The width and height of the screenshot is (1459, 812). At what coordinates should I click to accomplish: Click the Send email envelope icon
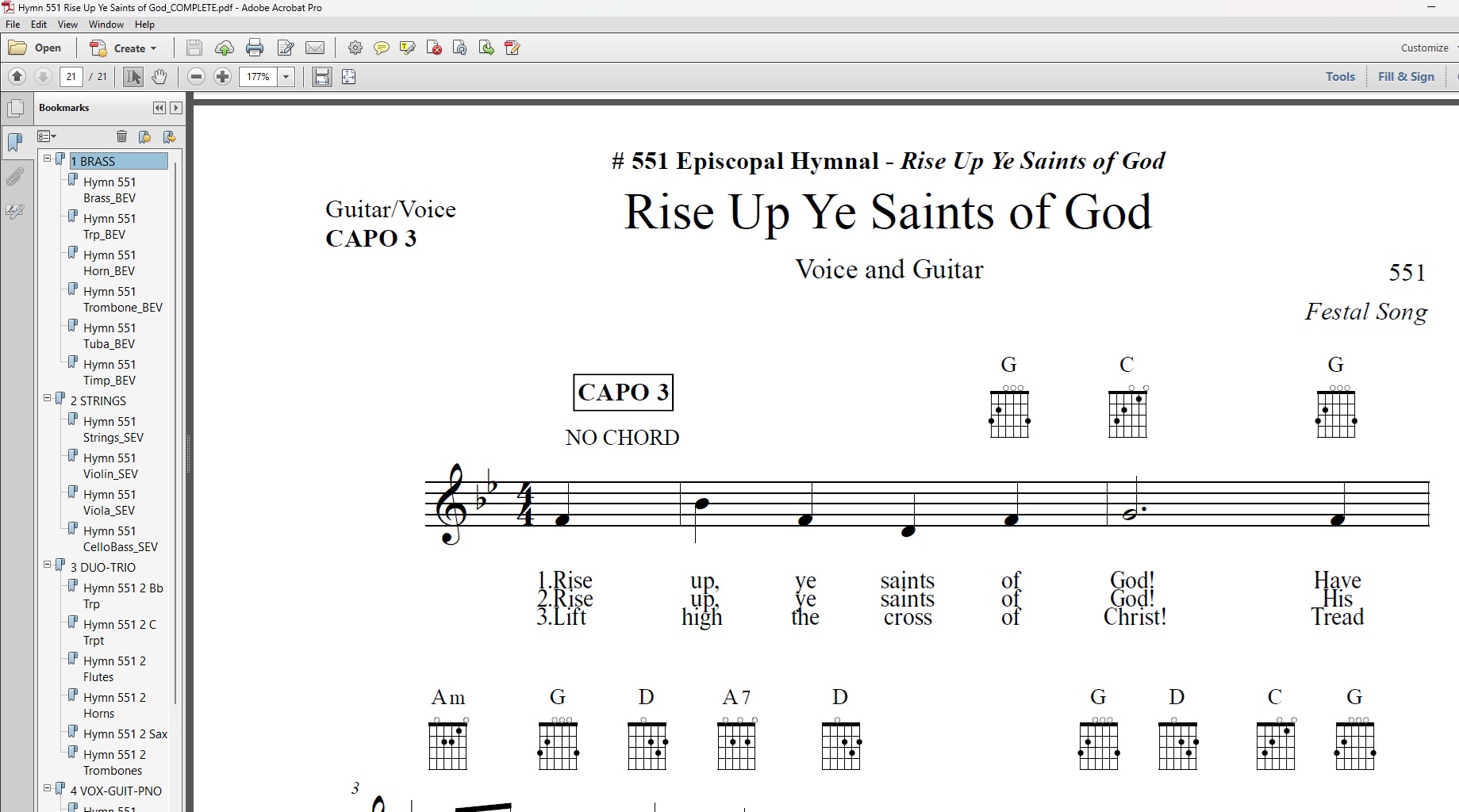(x=315, y=48)
